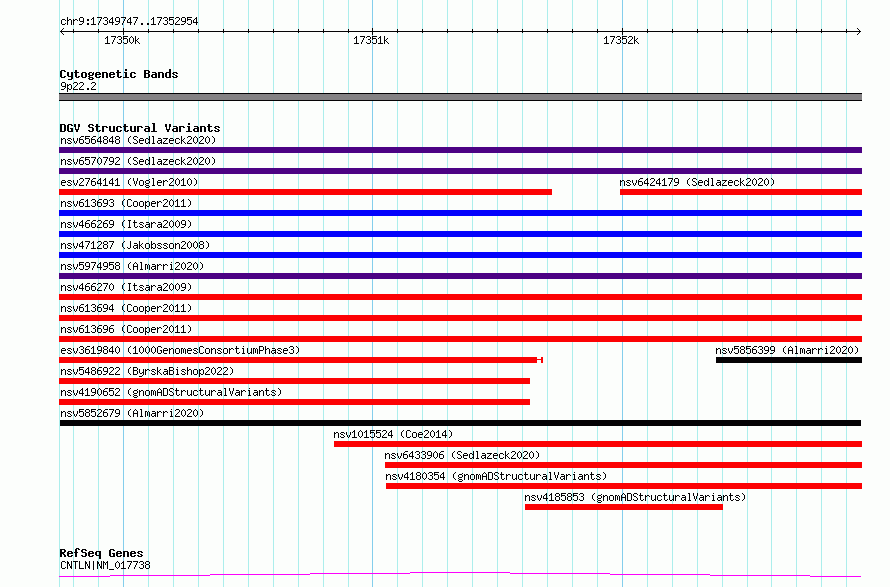Image resolution: width=890 pixels, height=587 pixels.
Task: Open nsv5852679 (Almarri2020) label
Action: click(132, 413)
